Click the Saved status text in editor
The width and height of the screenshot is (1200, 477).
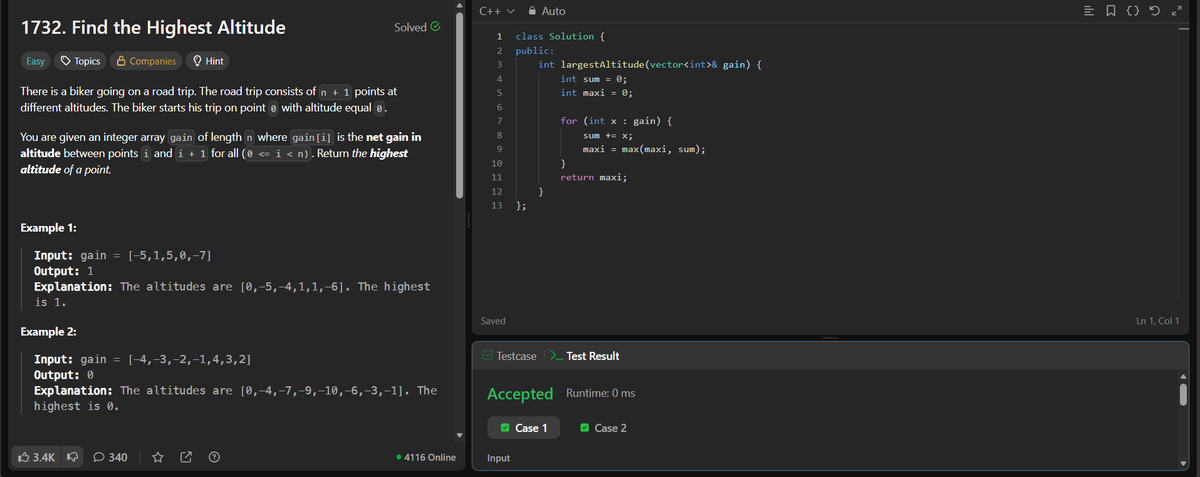pos(493,321)
